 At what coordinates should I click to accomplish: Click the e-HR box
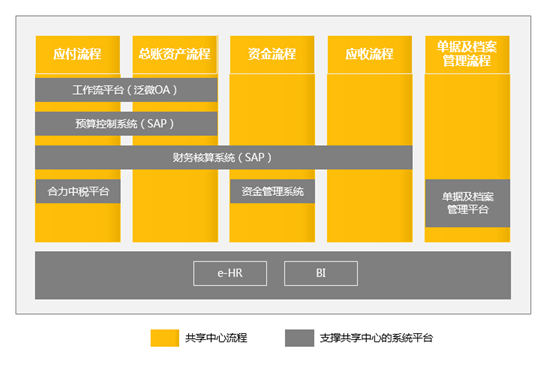tap(230, 273)
